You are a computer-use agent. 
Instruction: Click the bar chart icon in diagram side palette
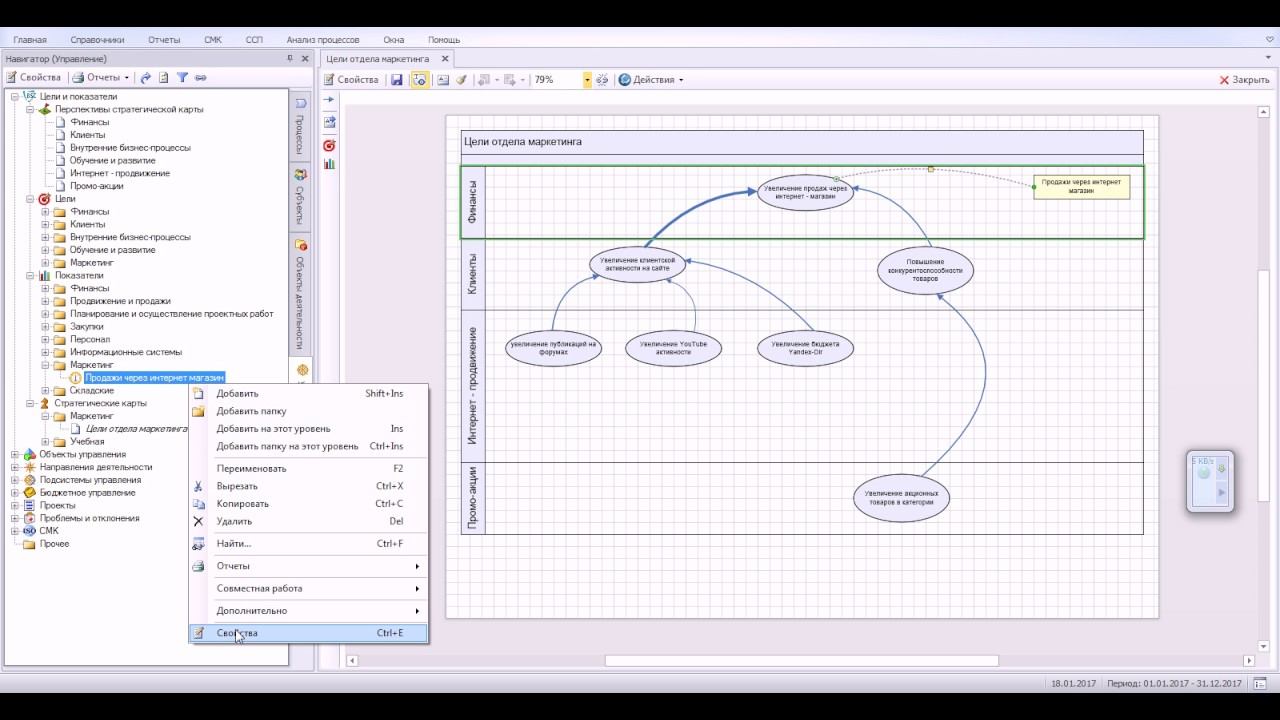click(x=329, y=164)
